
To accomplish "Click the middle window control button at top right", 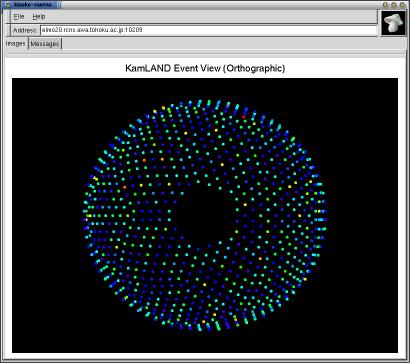I will [x=394, y=5].
